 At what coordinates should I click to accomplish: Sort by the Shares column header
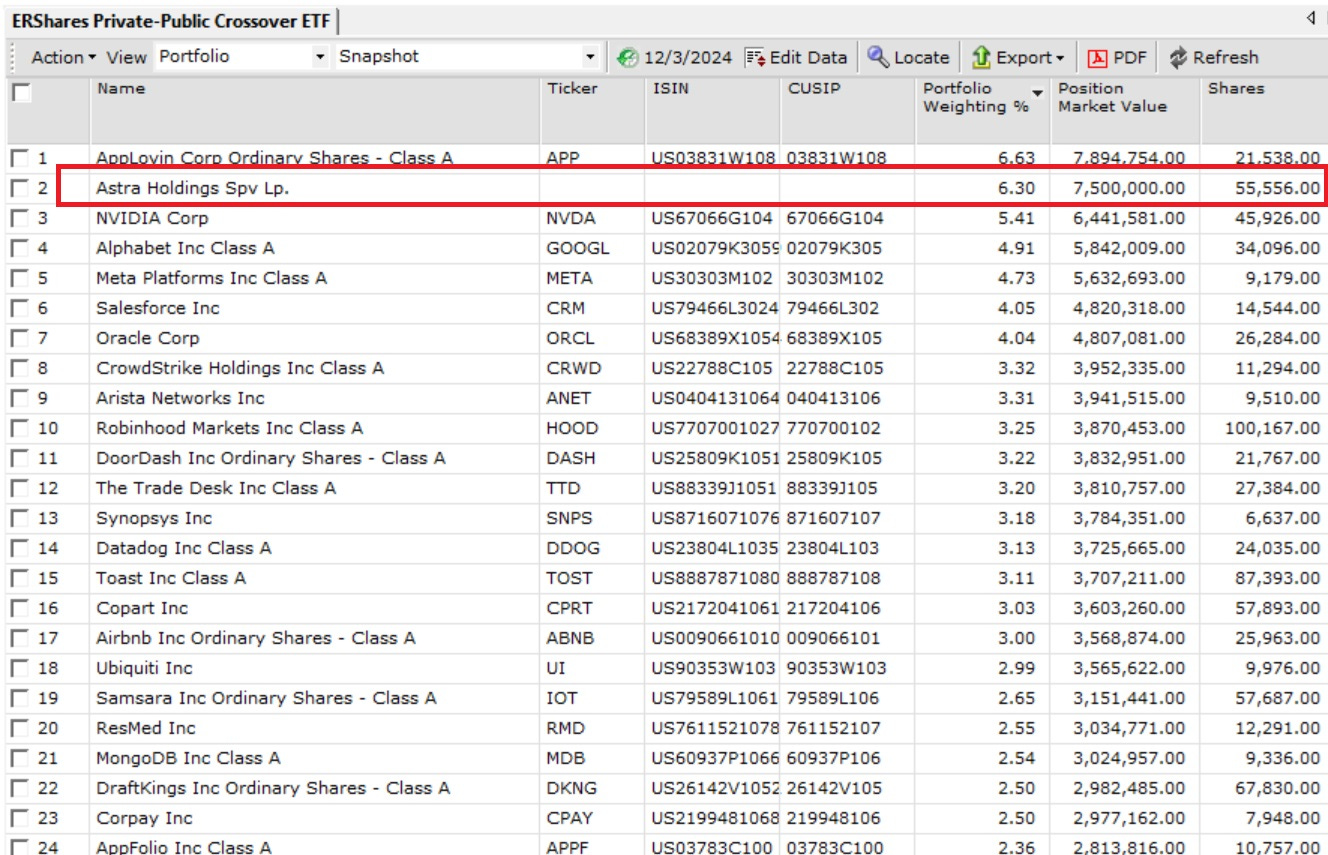(x=1264, y=110)
